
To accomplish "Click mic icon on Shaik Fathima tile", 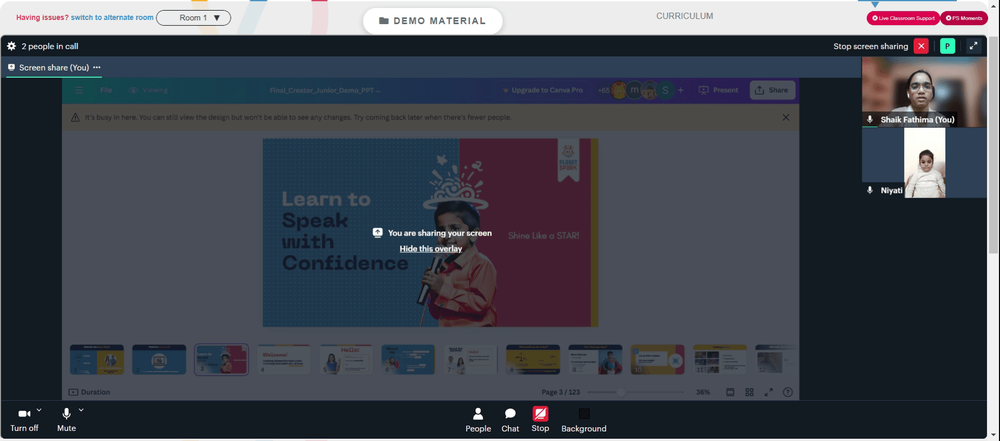I will 870,119.
